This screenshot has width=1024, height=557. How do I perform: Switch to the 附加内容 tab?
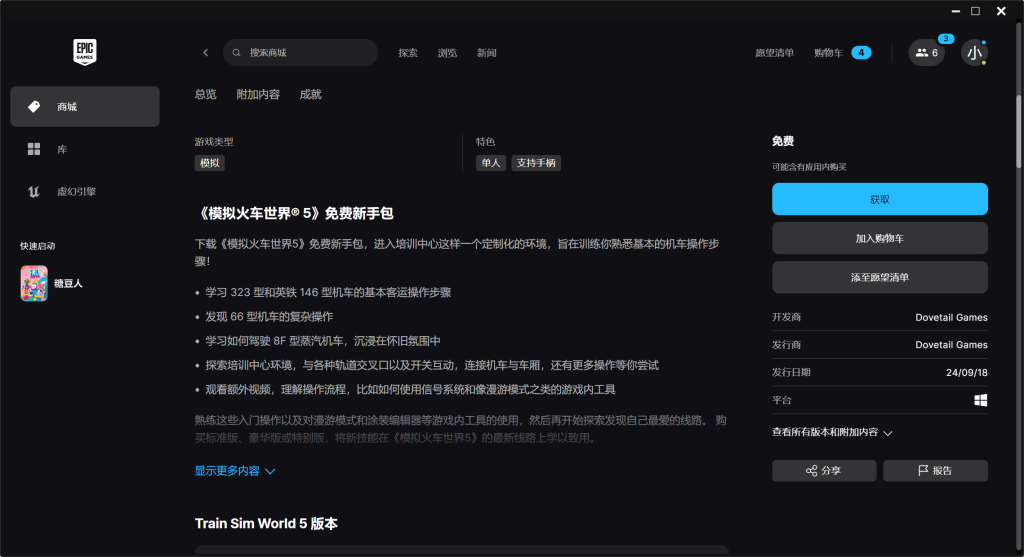[x=258, y=95]
